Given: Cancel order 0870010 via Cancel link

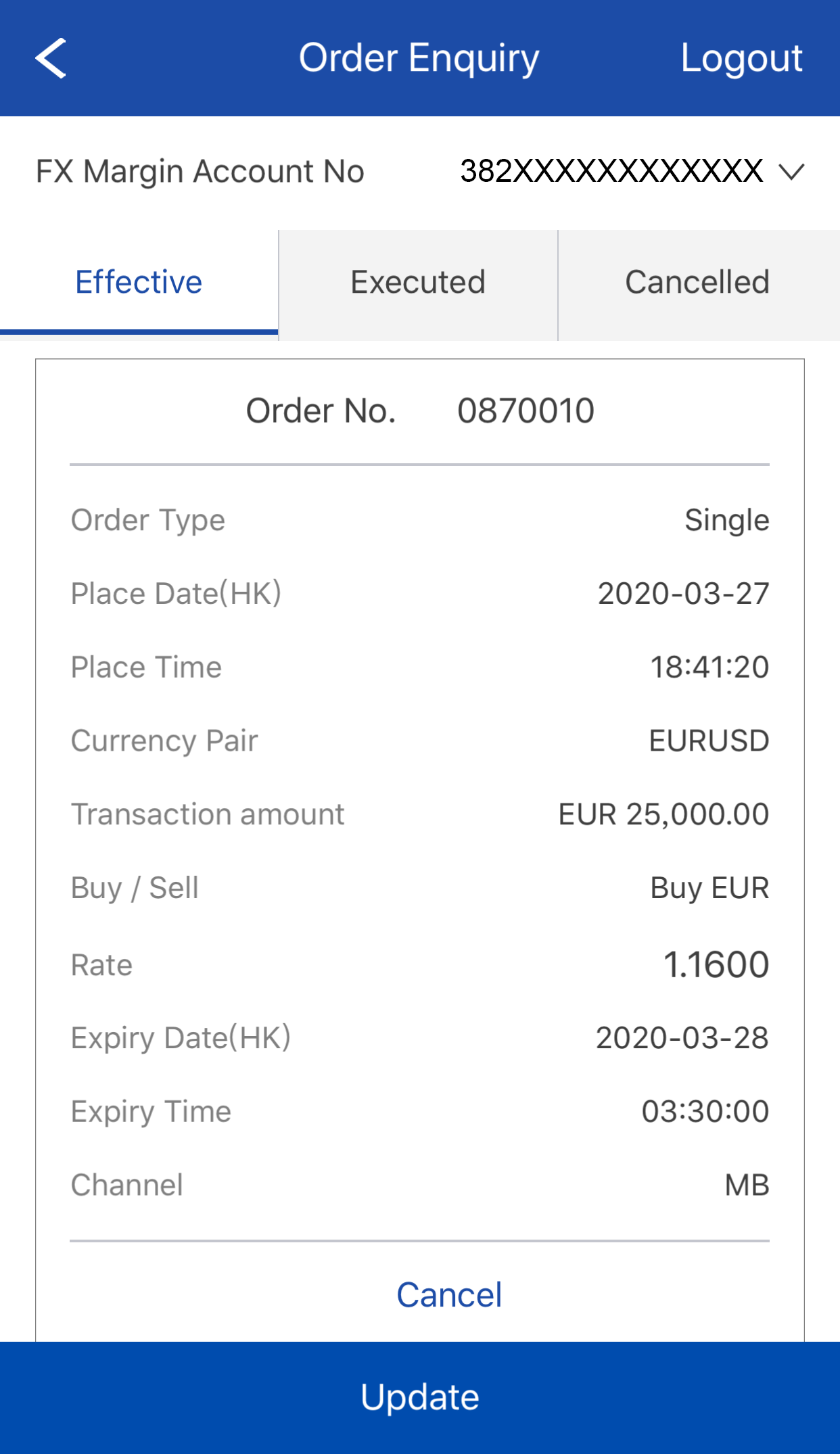Looking at the screenshot, I should coord(449,1296).
